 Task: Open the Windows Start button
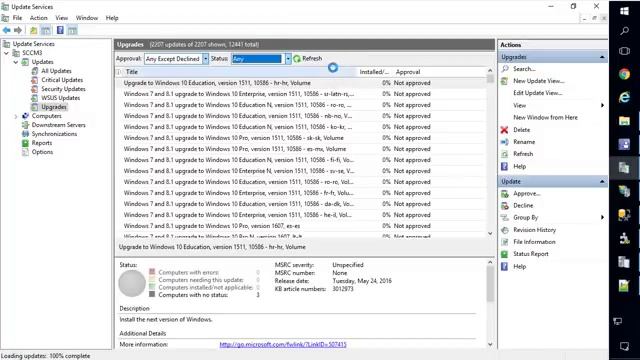[x=624, y=11]
